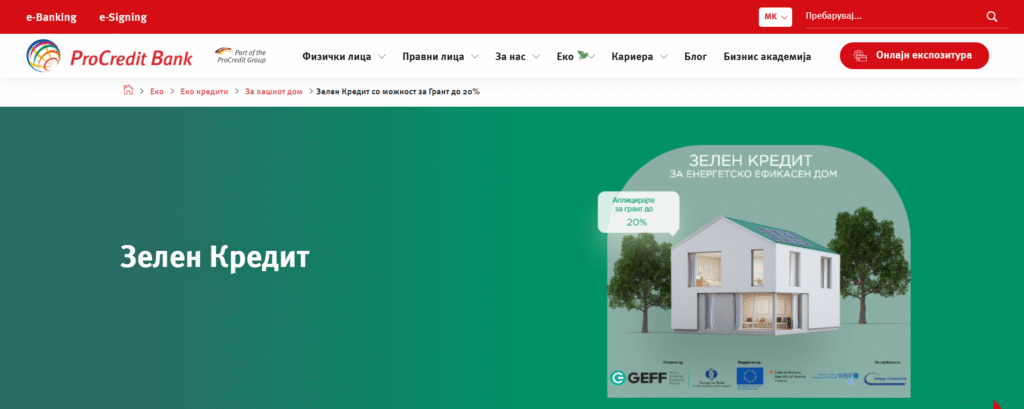Go to Еко кредити breadcrumb
Image resolution: width=1024 pixels, height=409 pixels.
click(x=205, y=91)
